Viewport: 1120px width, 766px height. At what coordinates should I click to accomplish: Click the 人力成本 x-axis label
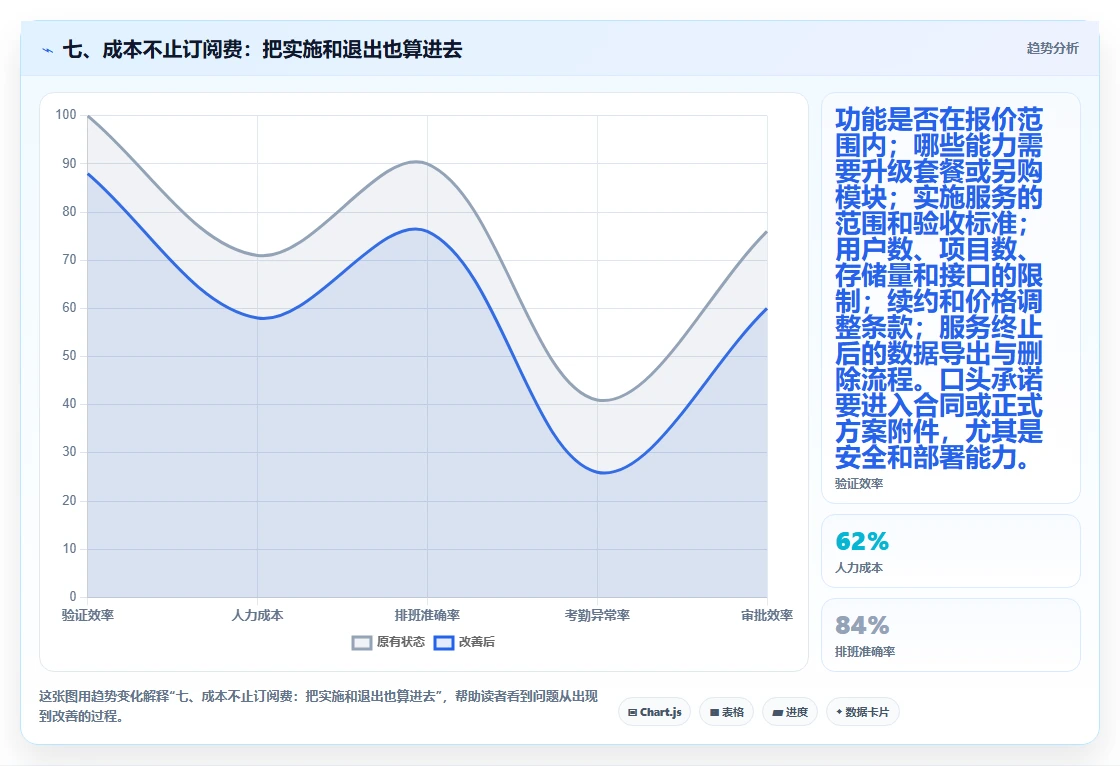coord(257,615)
